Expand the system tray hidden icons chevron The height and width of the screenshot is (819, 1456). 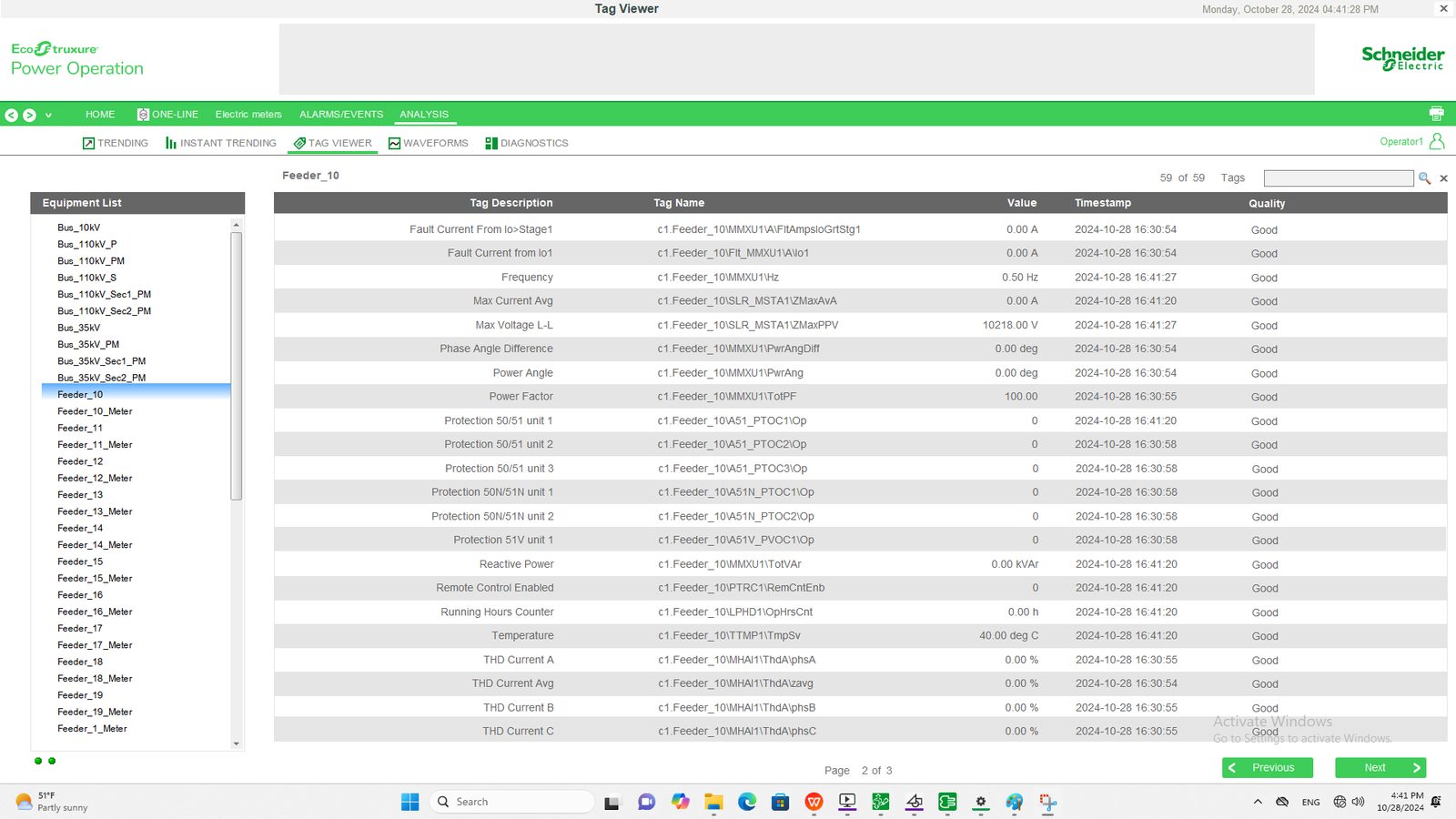click(1258, 802)
